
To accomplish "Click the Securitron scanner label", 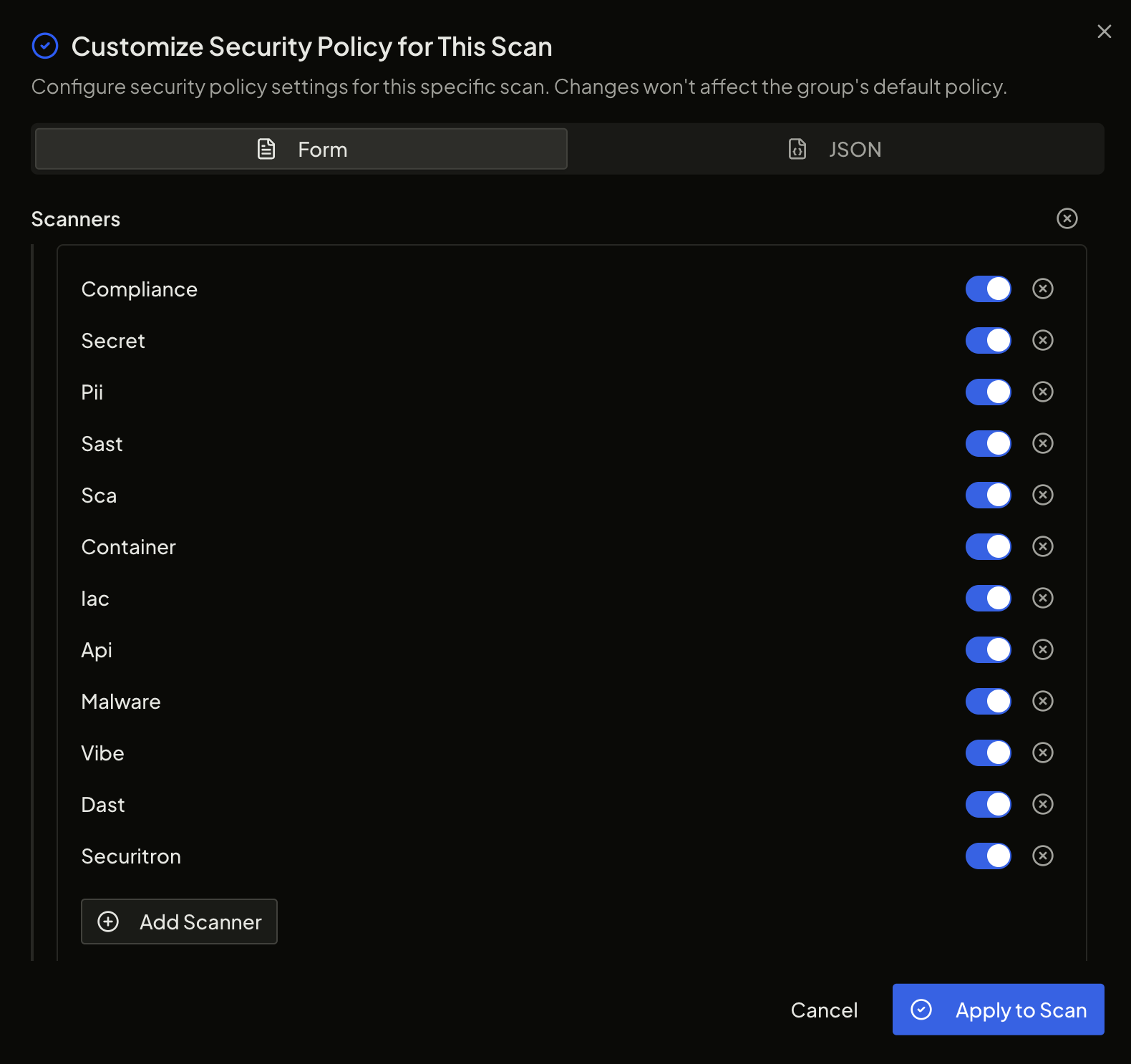I will 131,856.
